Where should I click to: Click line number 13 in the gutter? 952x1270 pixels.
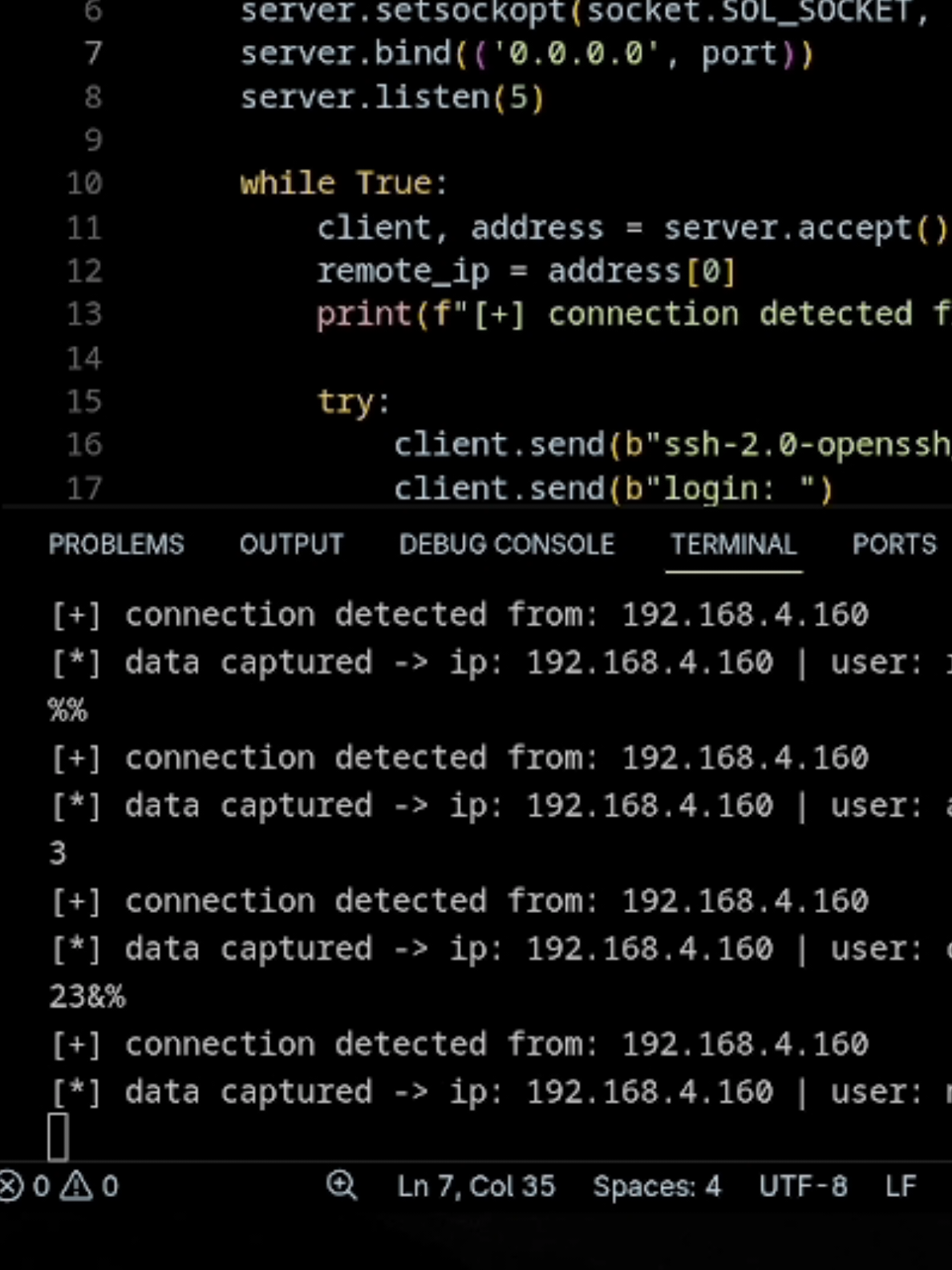coord(84,314)
